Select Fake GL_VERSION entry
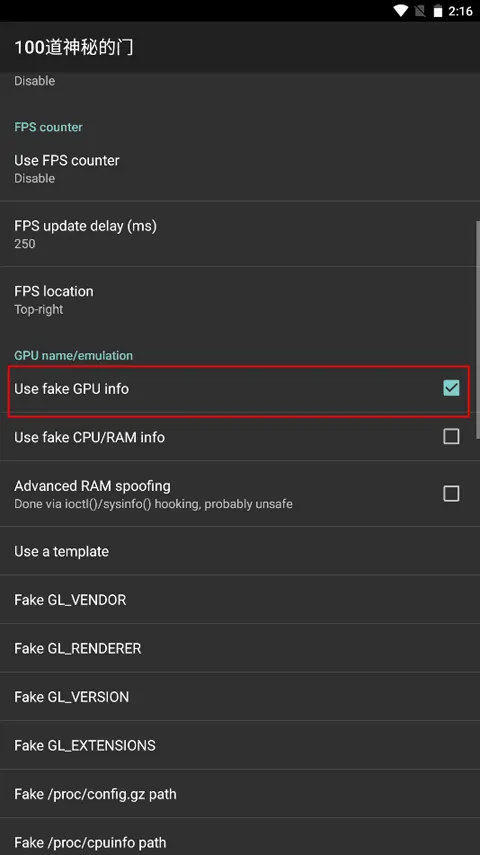The width and height of the screenshot is (480, 855). coord(240,697)
